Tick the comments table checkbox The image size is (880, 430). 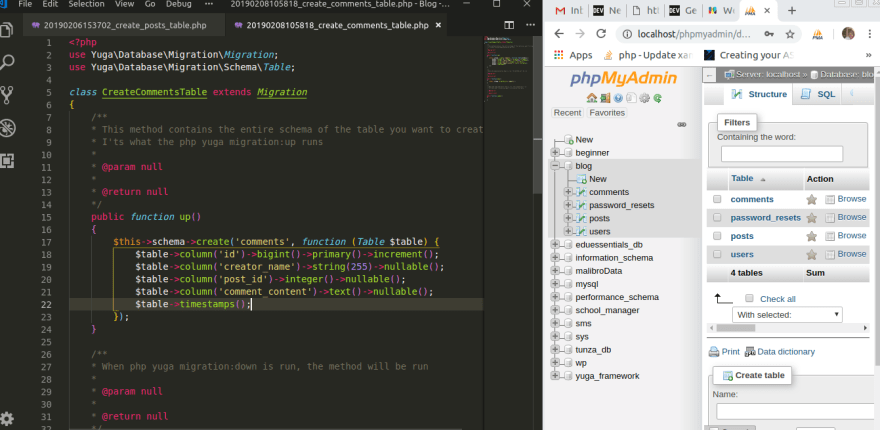click(x=717, y=199)
